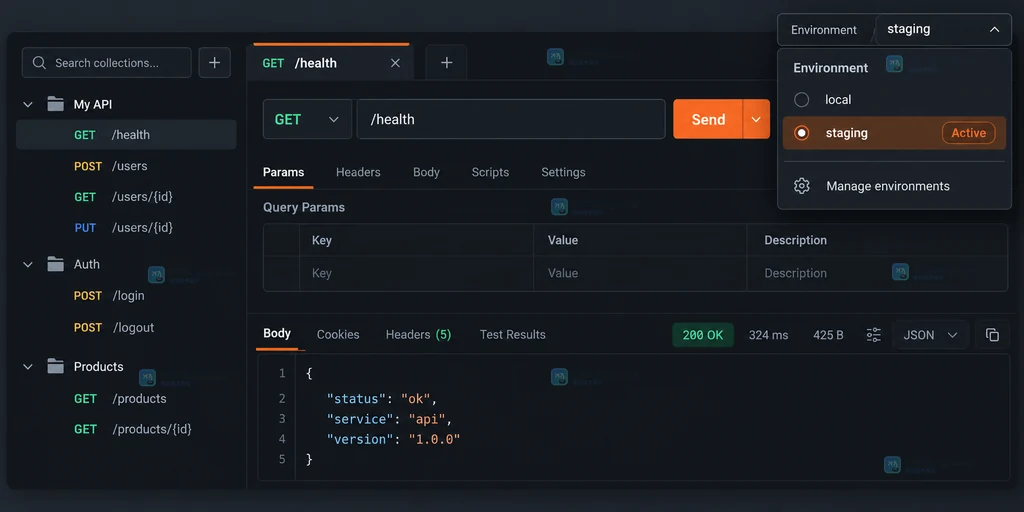
Task: Copy the response body with copy icon
Action: coord(992,335)
